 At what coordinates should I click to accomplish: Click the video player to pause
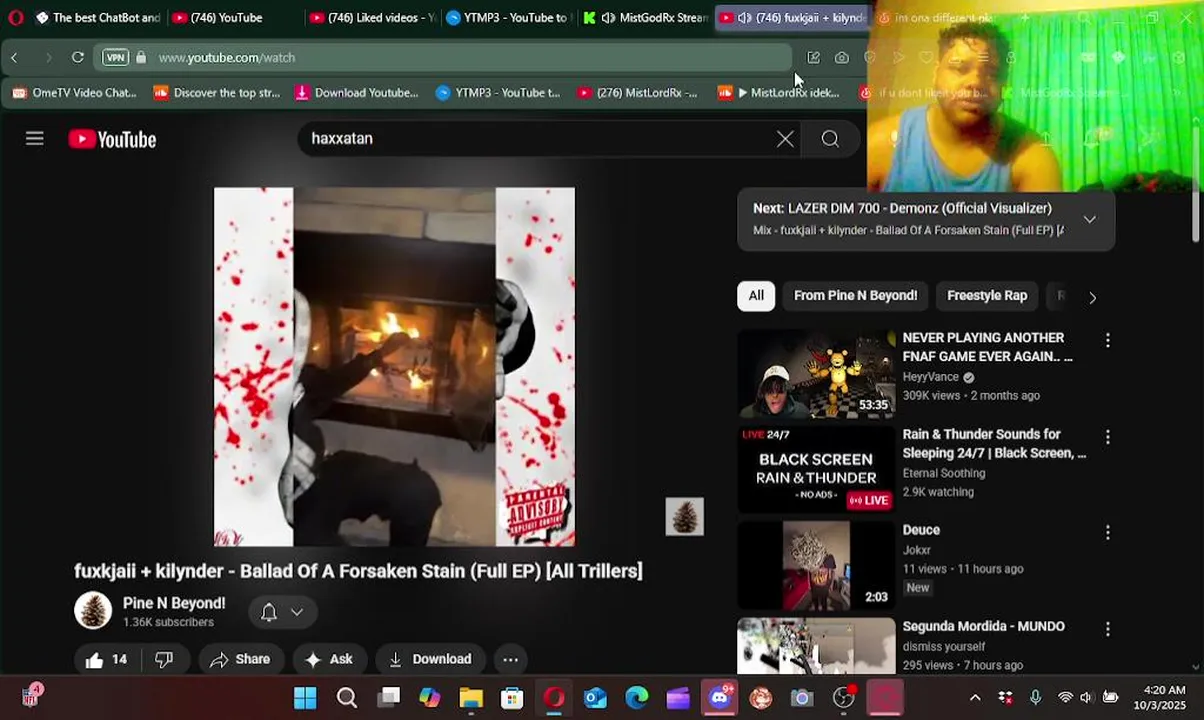click(394, 367)
